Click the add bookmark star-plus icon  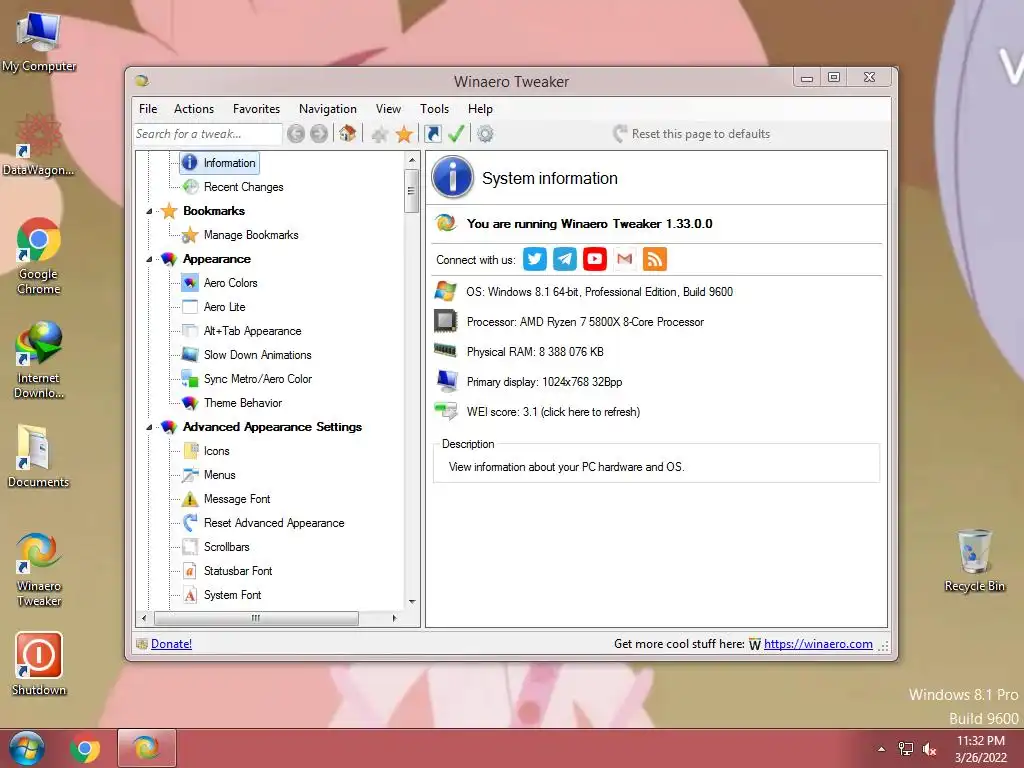coord(379,135)
